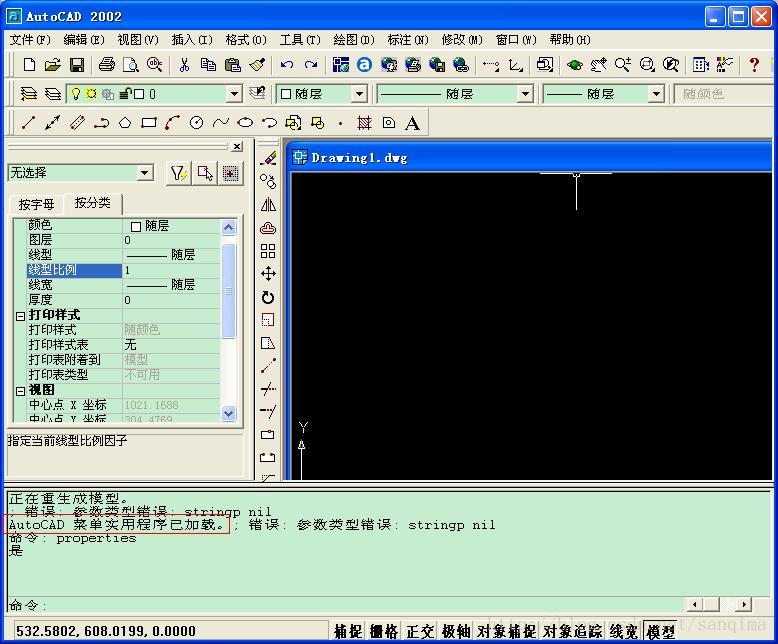Click the Quick Select funnel icon

point(179,173)
